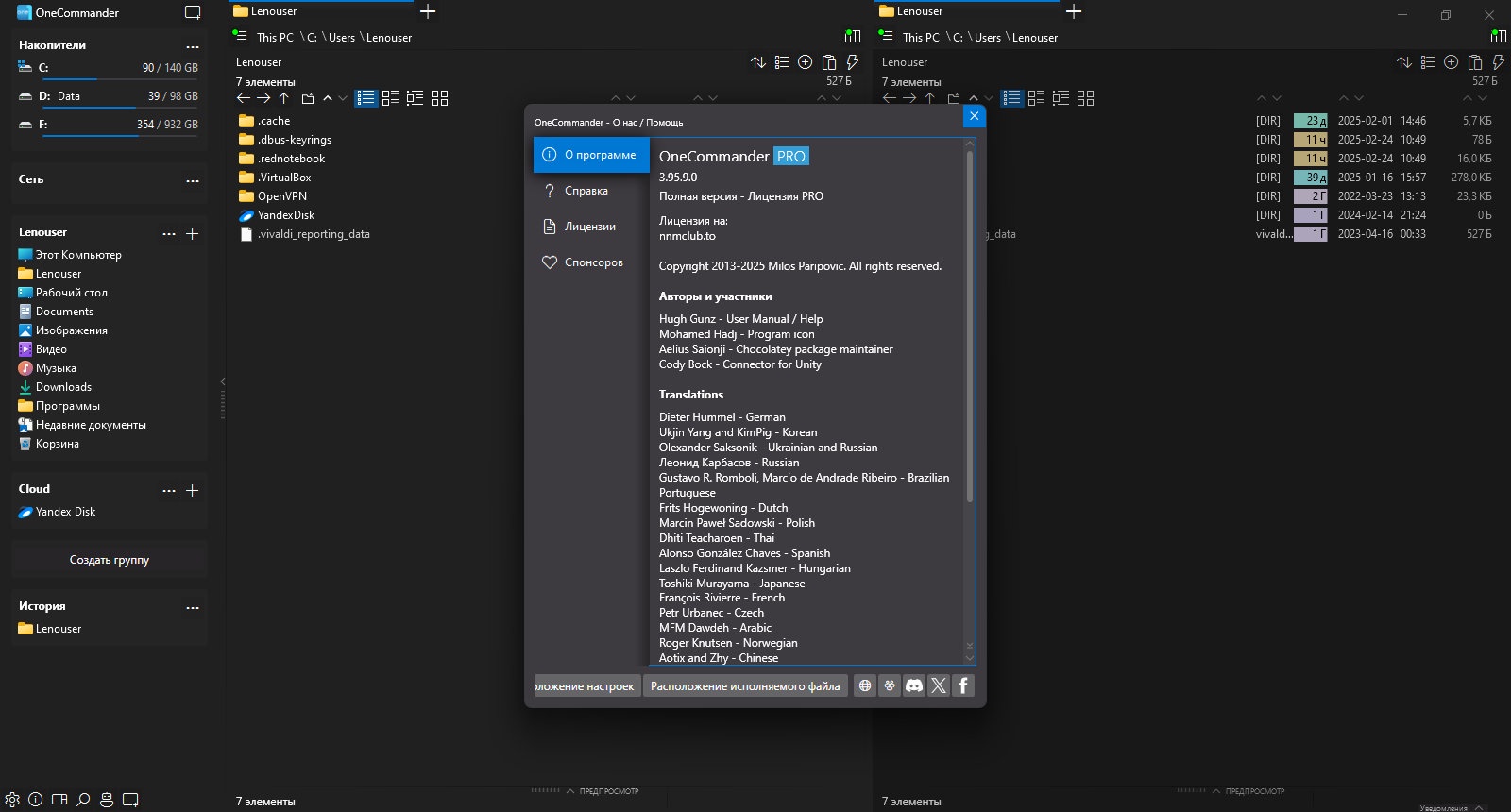The width and height of the screenshot is (1511, 812).
Task: Click the settings location (настроек) button
Action: click(587, 685)
